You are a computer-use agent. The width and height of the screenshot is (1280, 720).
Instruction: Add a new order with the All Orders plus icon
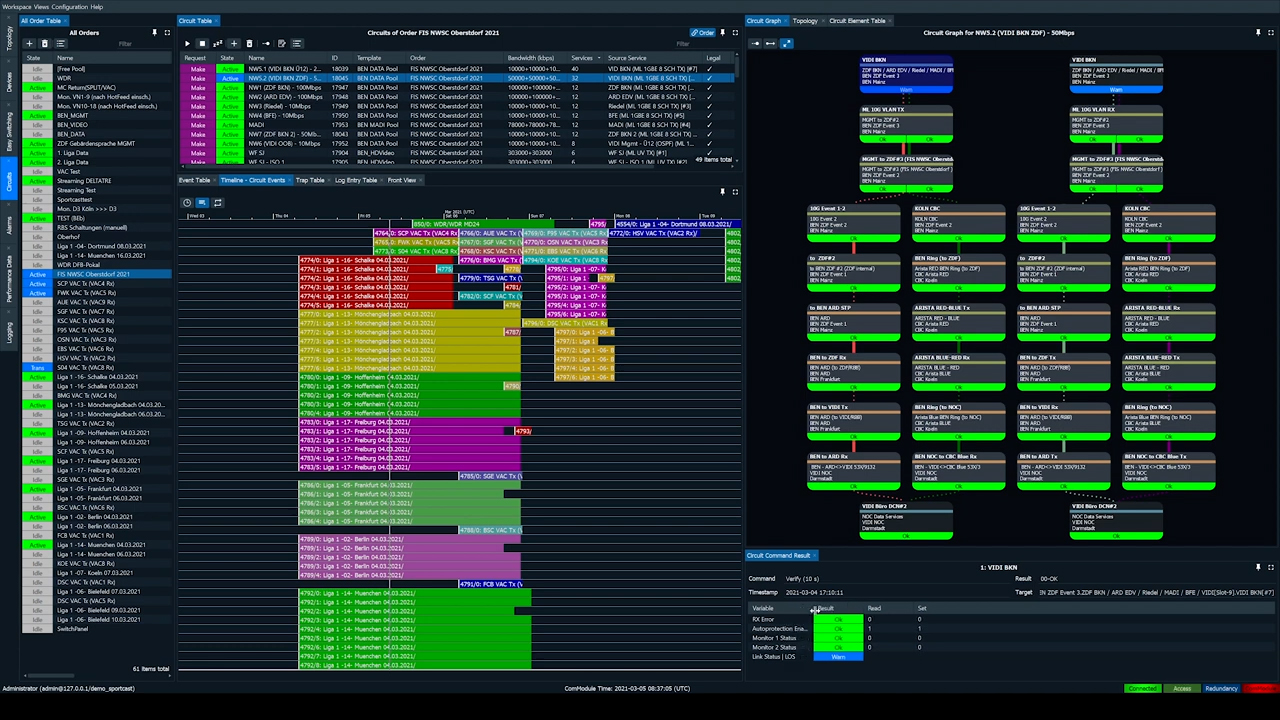(x=29, y=44)
